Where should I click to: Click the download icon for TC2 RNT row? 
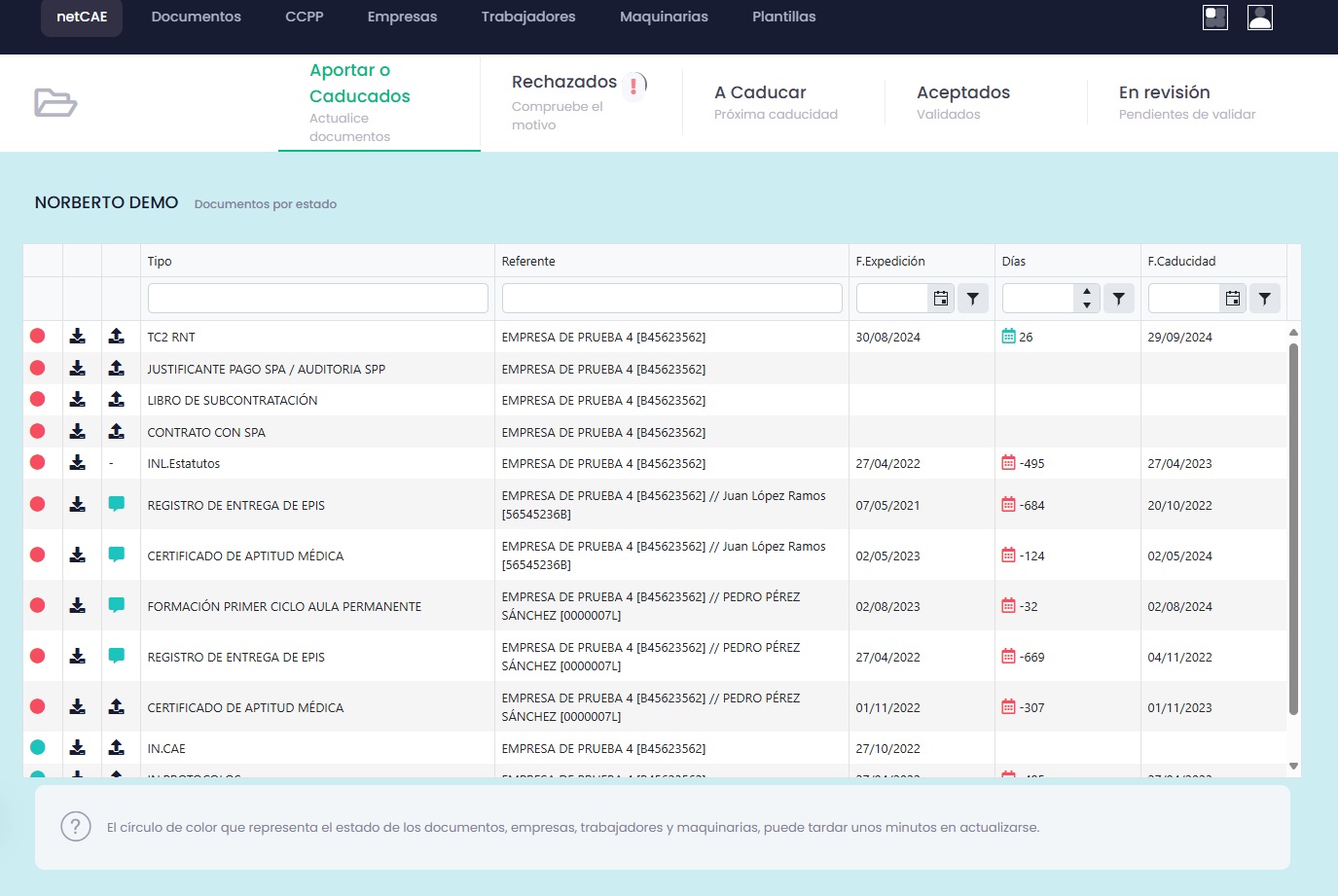click(78, 337)
